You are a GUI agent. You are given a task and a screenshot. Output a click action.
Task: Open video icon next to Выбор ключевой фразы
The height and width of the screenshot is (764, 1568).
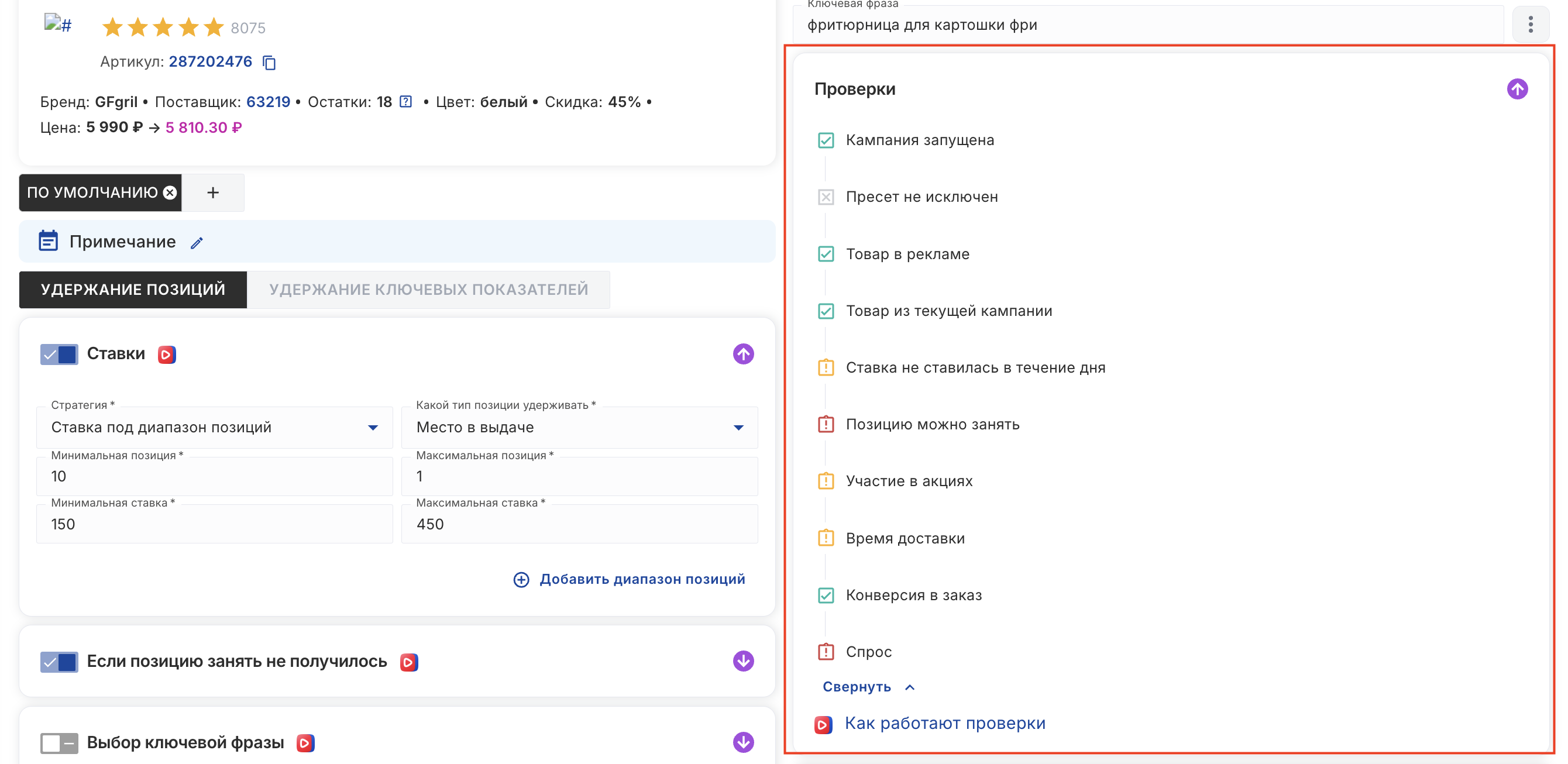[305, 743]
